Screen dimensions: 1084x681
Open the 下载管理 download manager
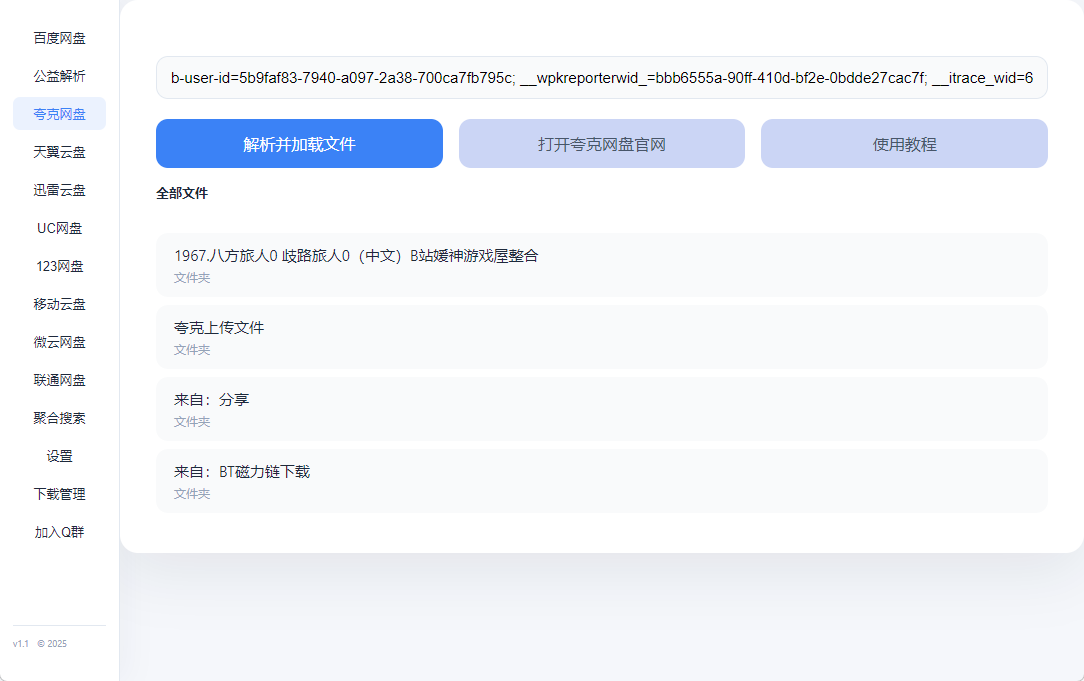(x=59, y=494)
